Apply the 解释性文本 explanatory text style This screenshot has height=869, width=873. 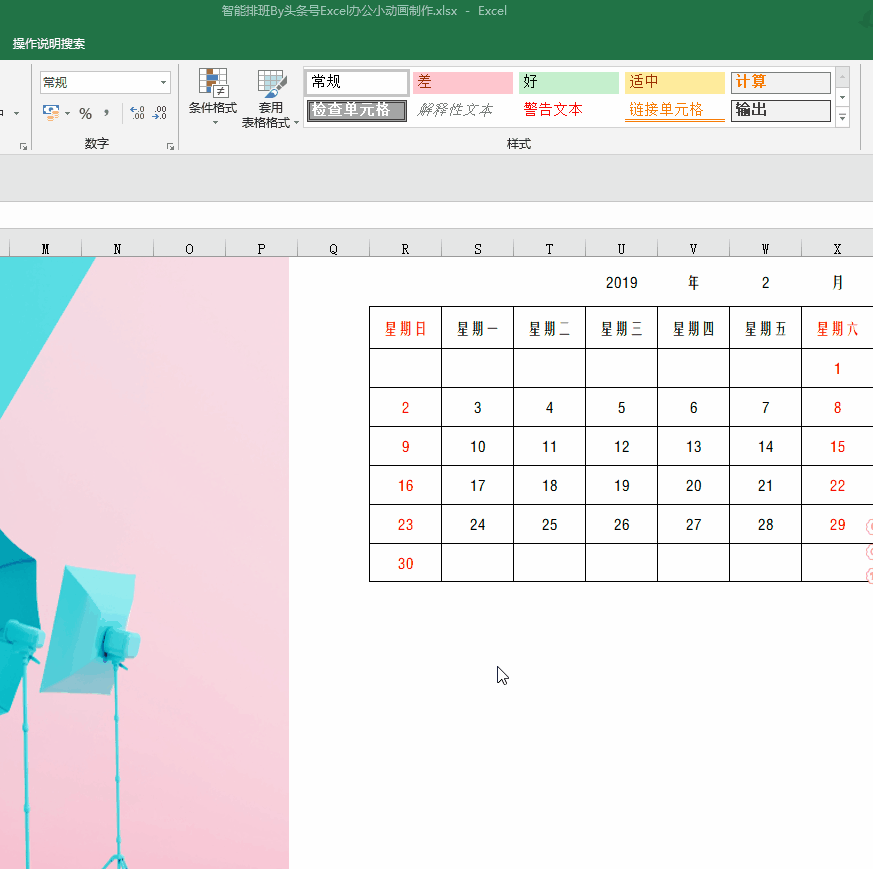tap(463, 110)
